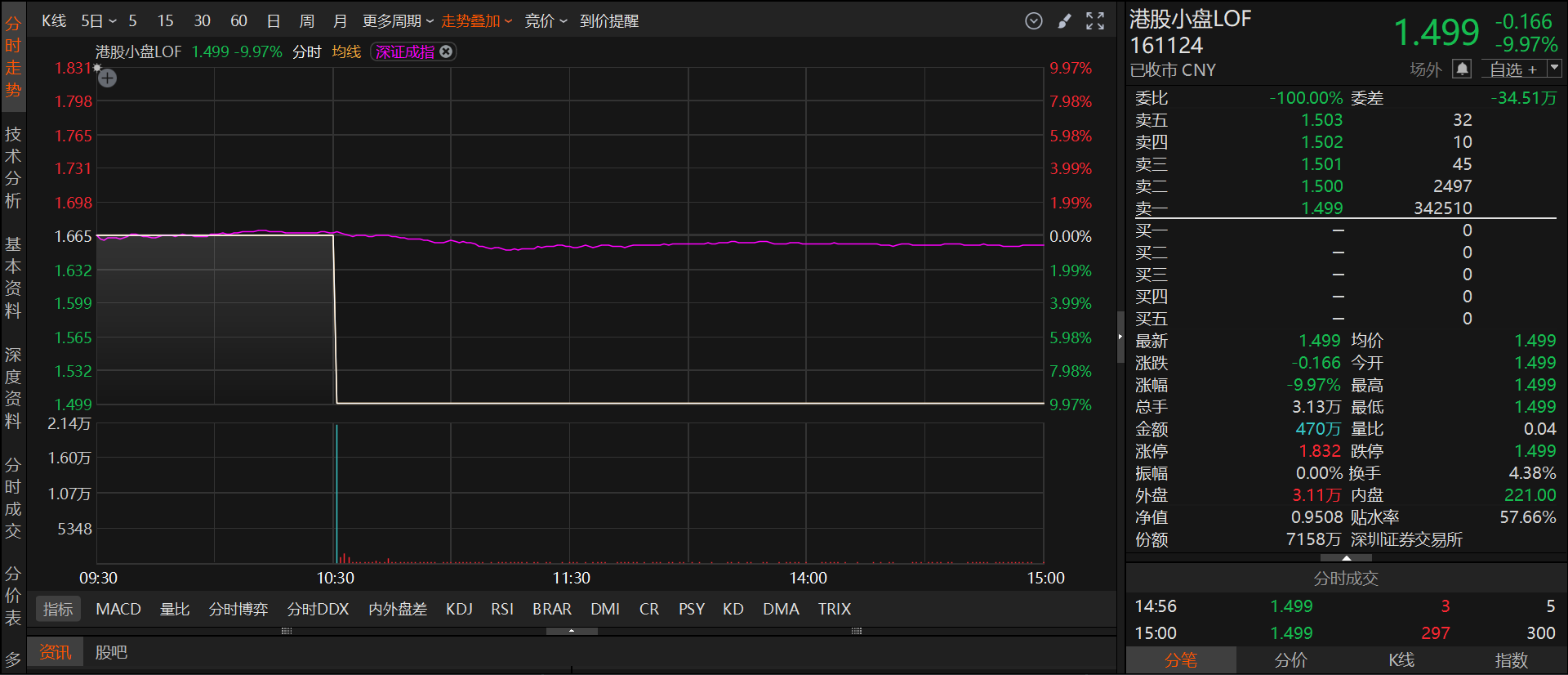Image resolution: width=1568 pixels, height=675 pixels.
Task: Expand the 更多周期 period dropdown
Action: click(398, 21)
